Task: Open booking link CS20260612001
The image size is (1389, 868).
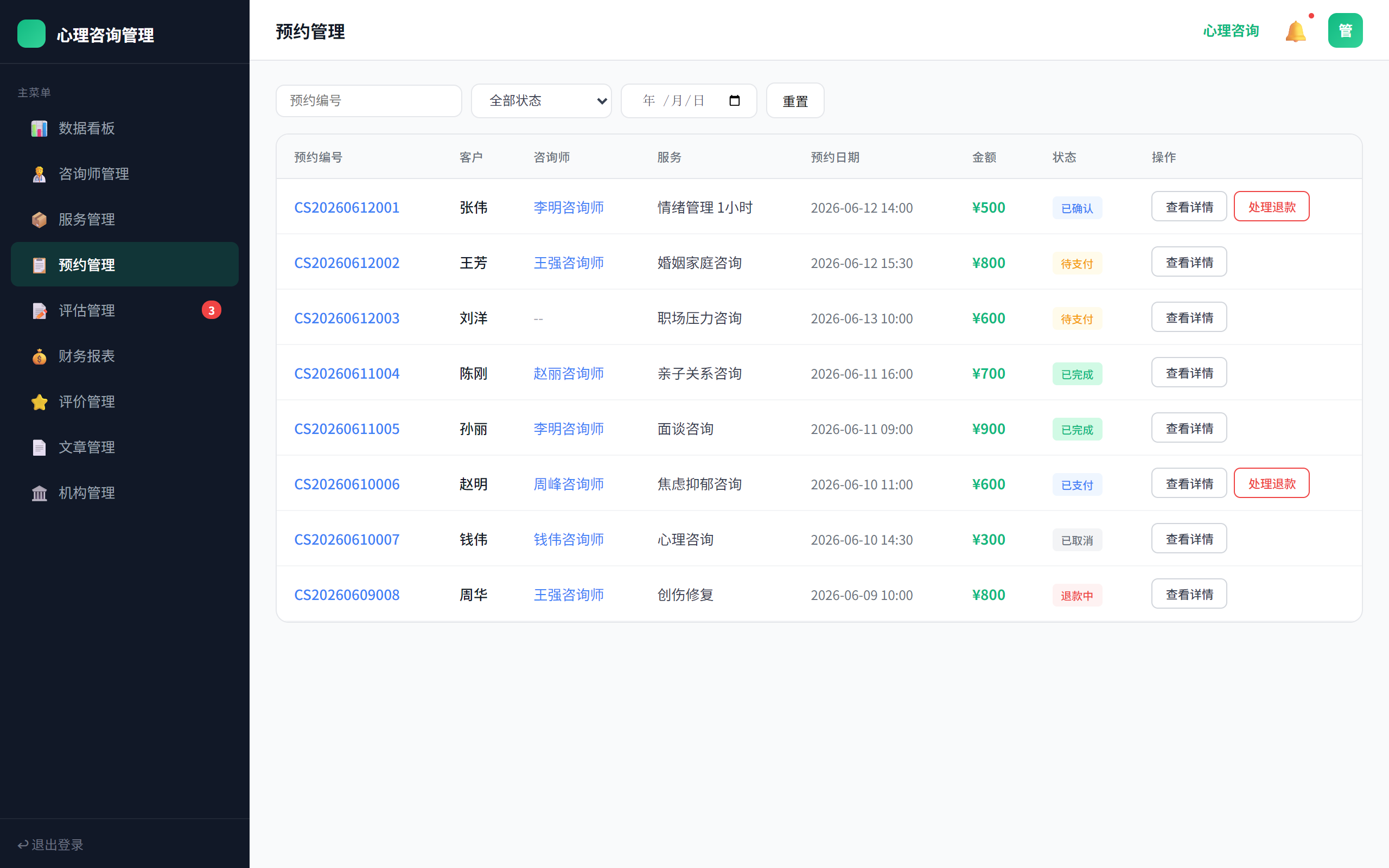Action: 347,207
